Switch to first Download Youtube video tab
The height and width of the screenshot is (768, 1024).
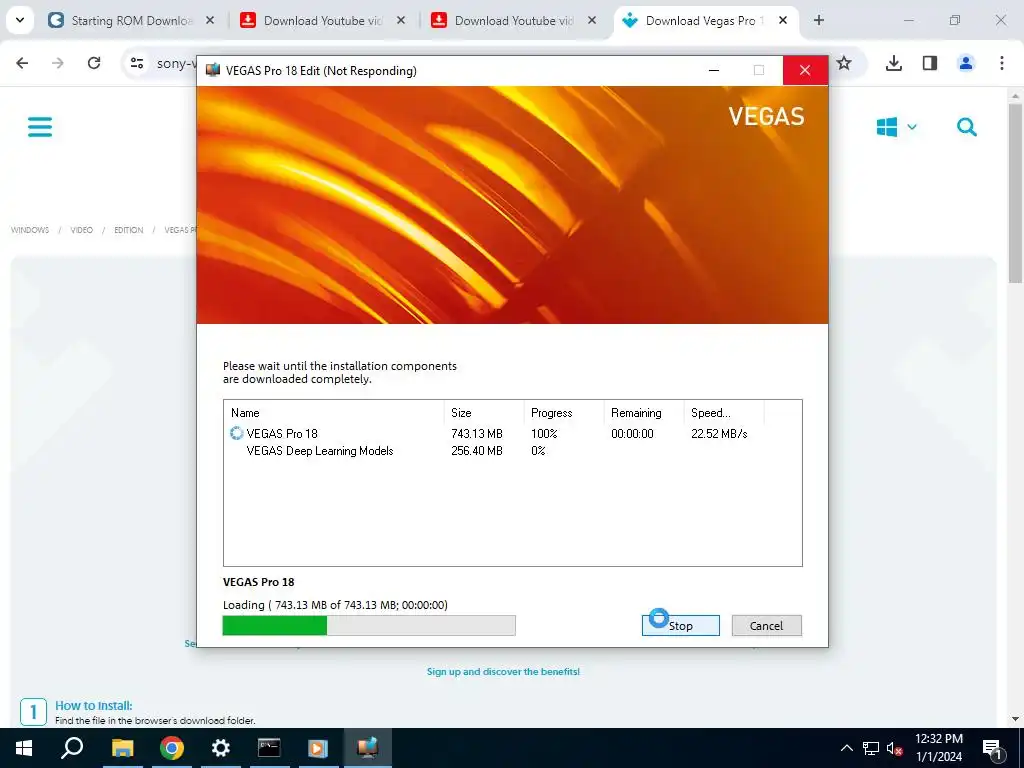pos(321,20)
